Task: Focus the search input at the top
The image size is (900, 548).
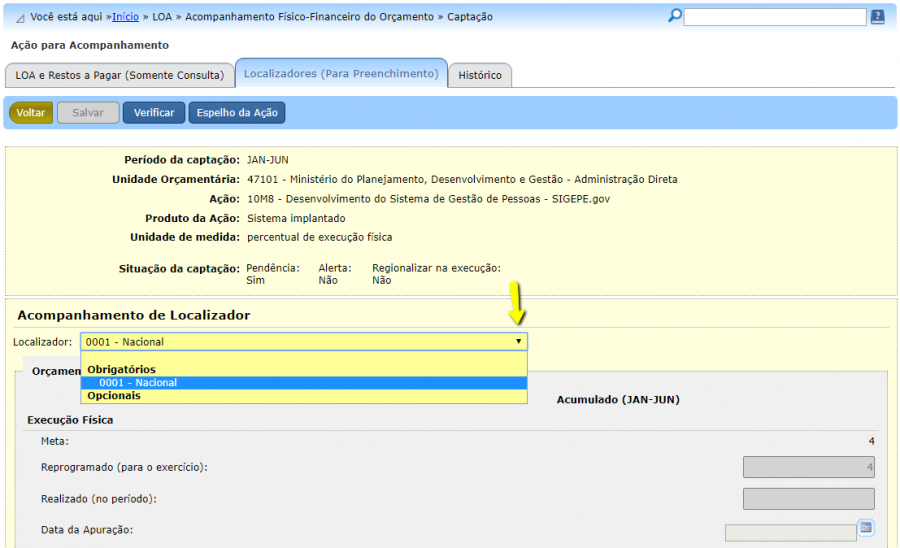Action: (775, 17)
